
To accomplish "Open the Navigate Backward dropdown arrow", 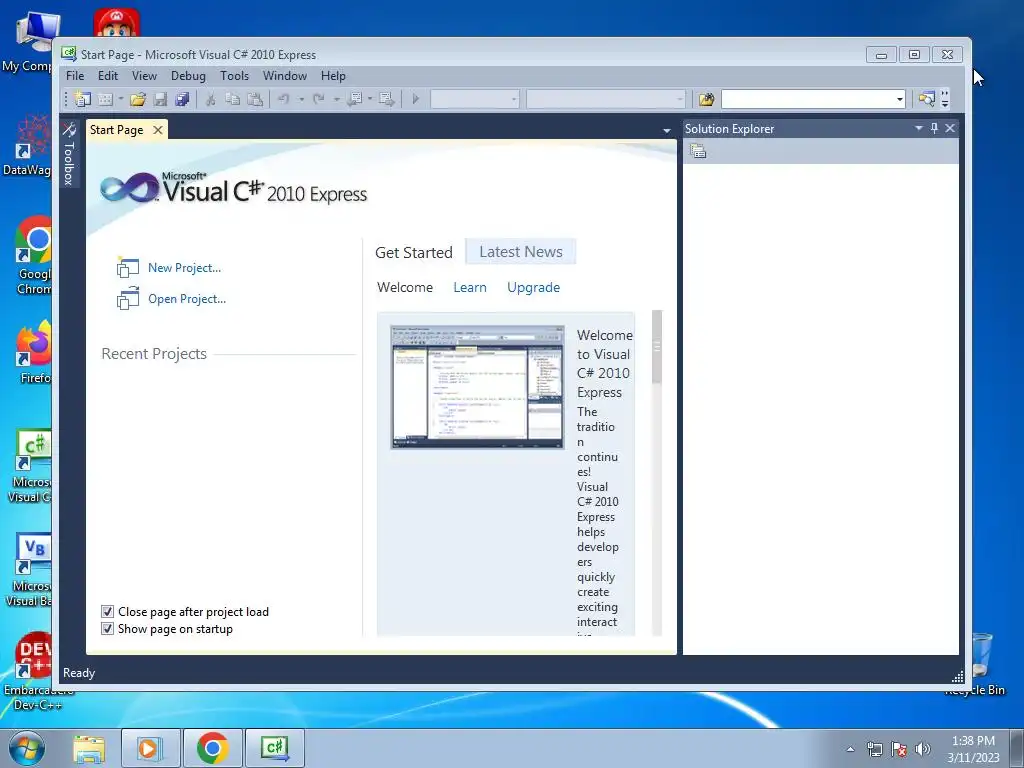I will point(370,99).
